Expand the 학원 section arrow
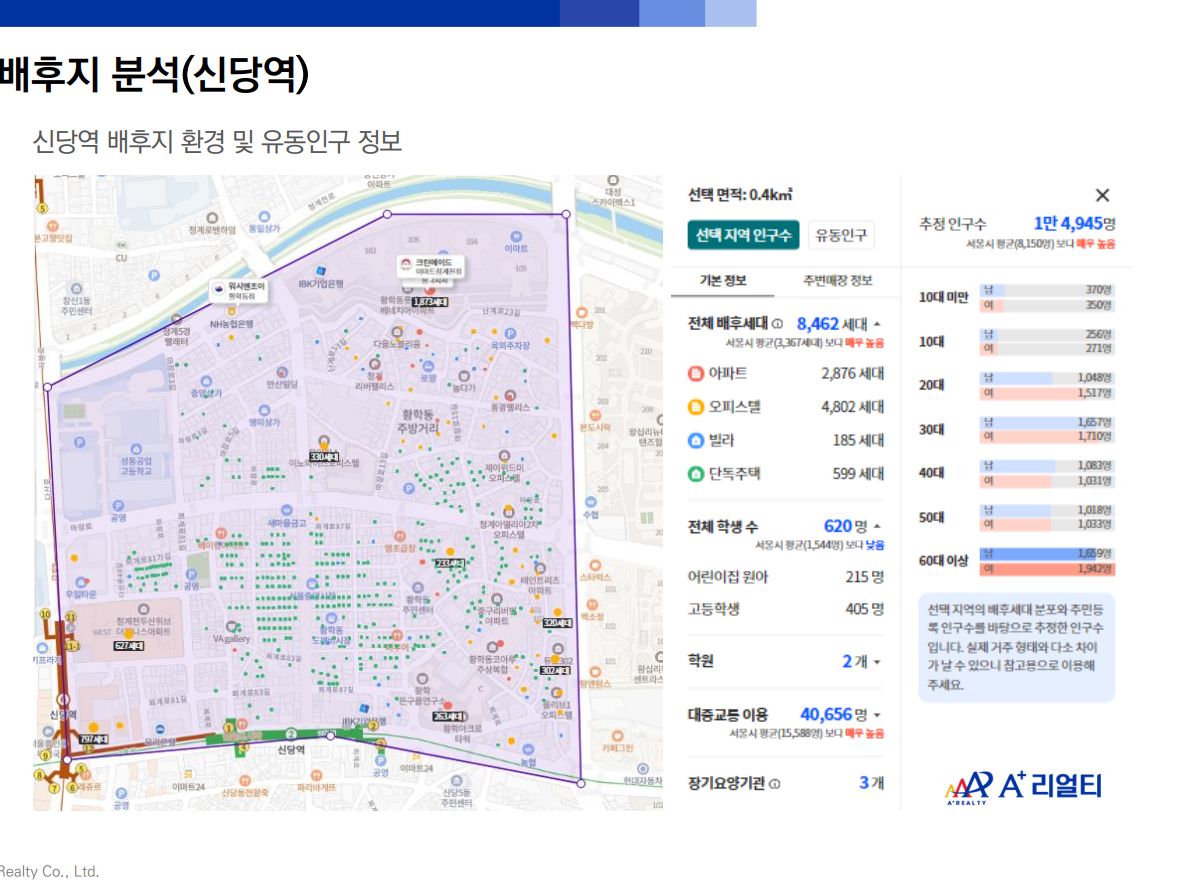Image resolution: width=1188 pixels, height=891 pixels. coord(877,661)
